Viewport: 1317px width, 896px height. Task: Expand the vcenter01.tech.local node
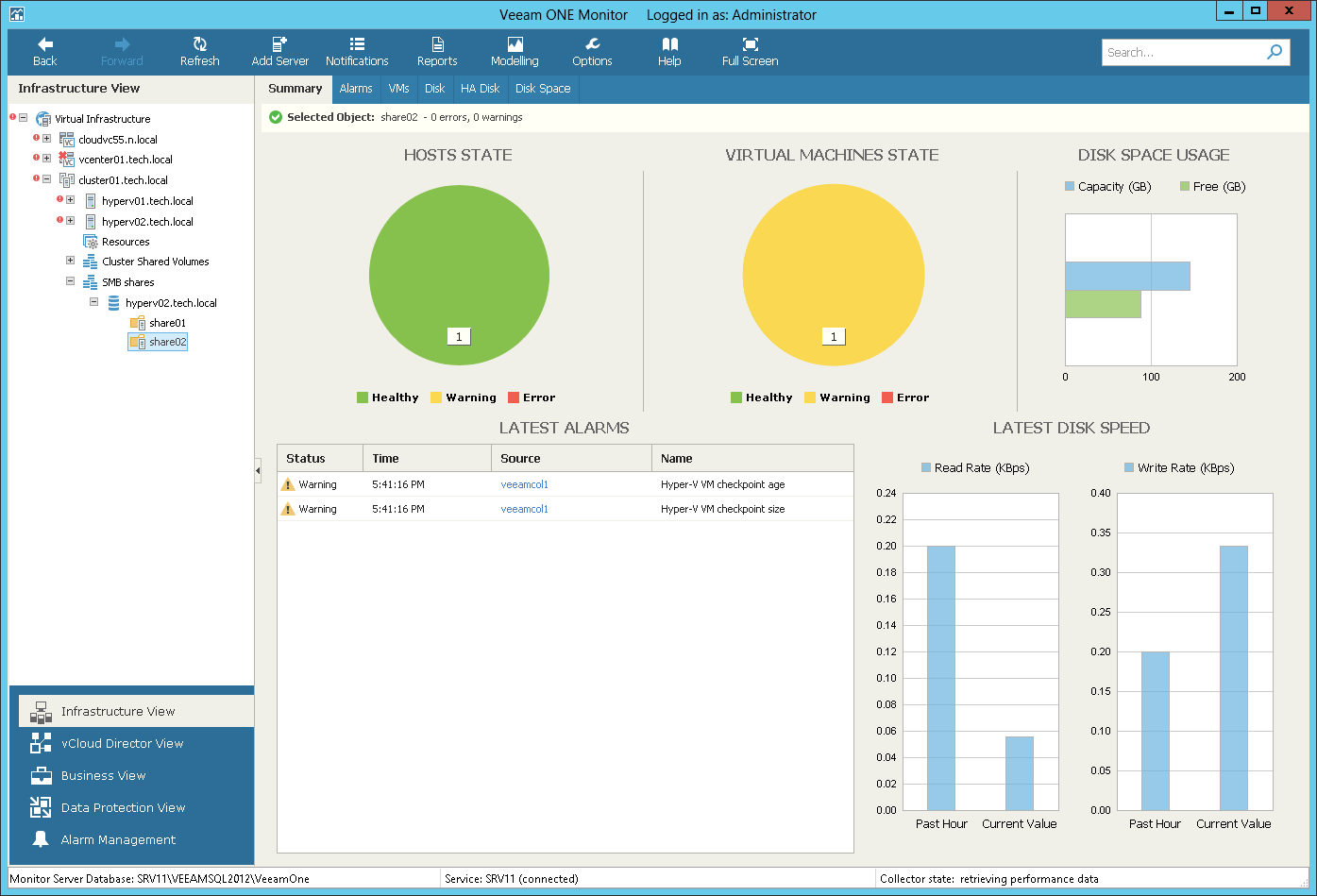point(47,159)
